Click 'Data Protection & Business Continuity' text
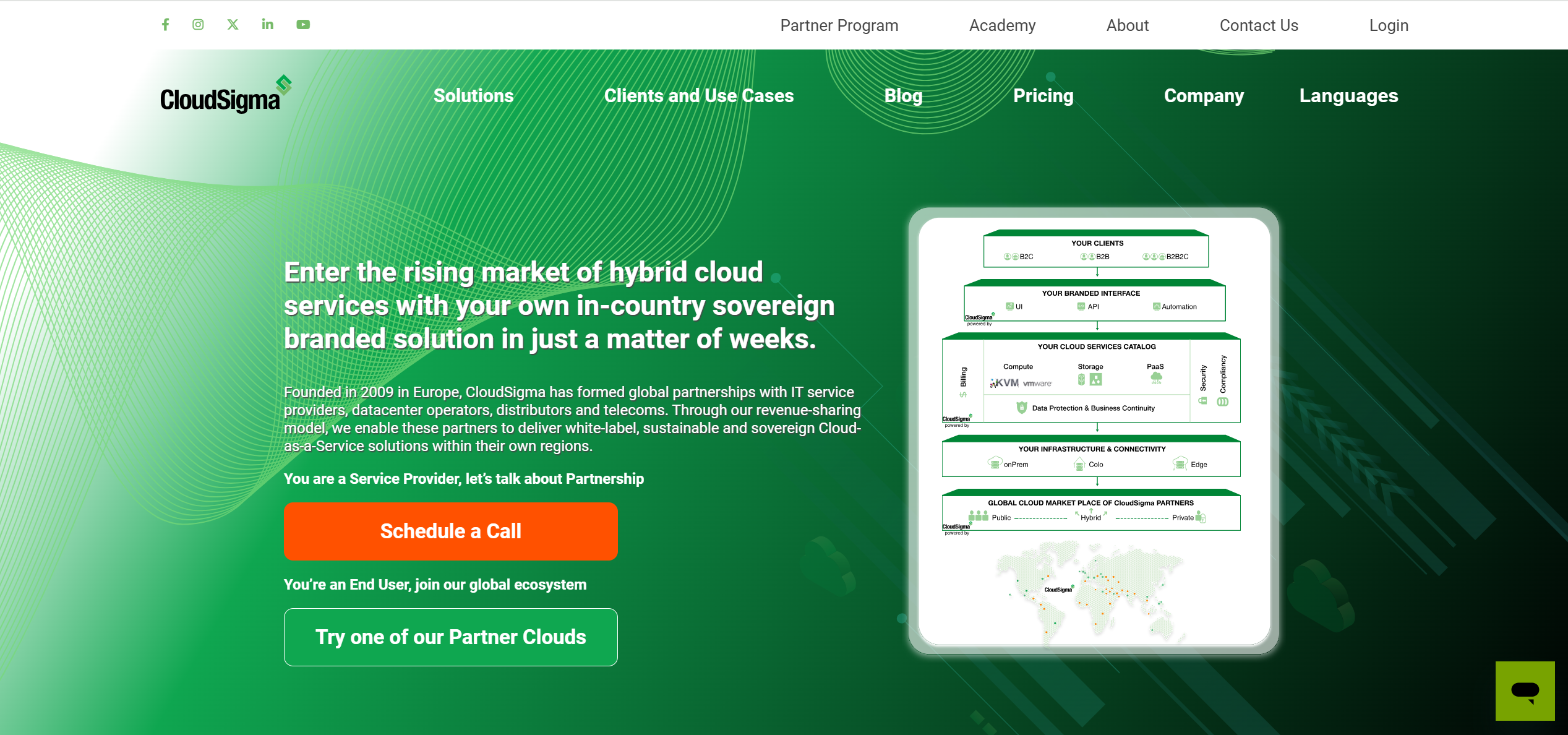 point(1093,408)
